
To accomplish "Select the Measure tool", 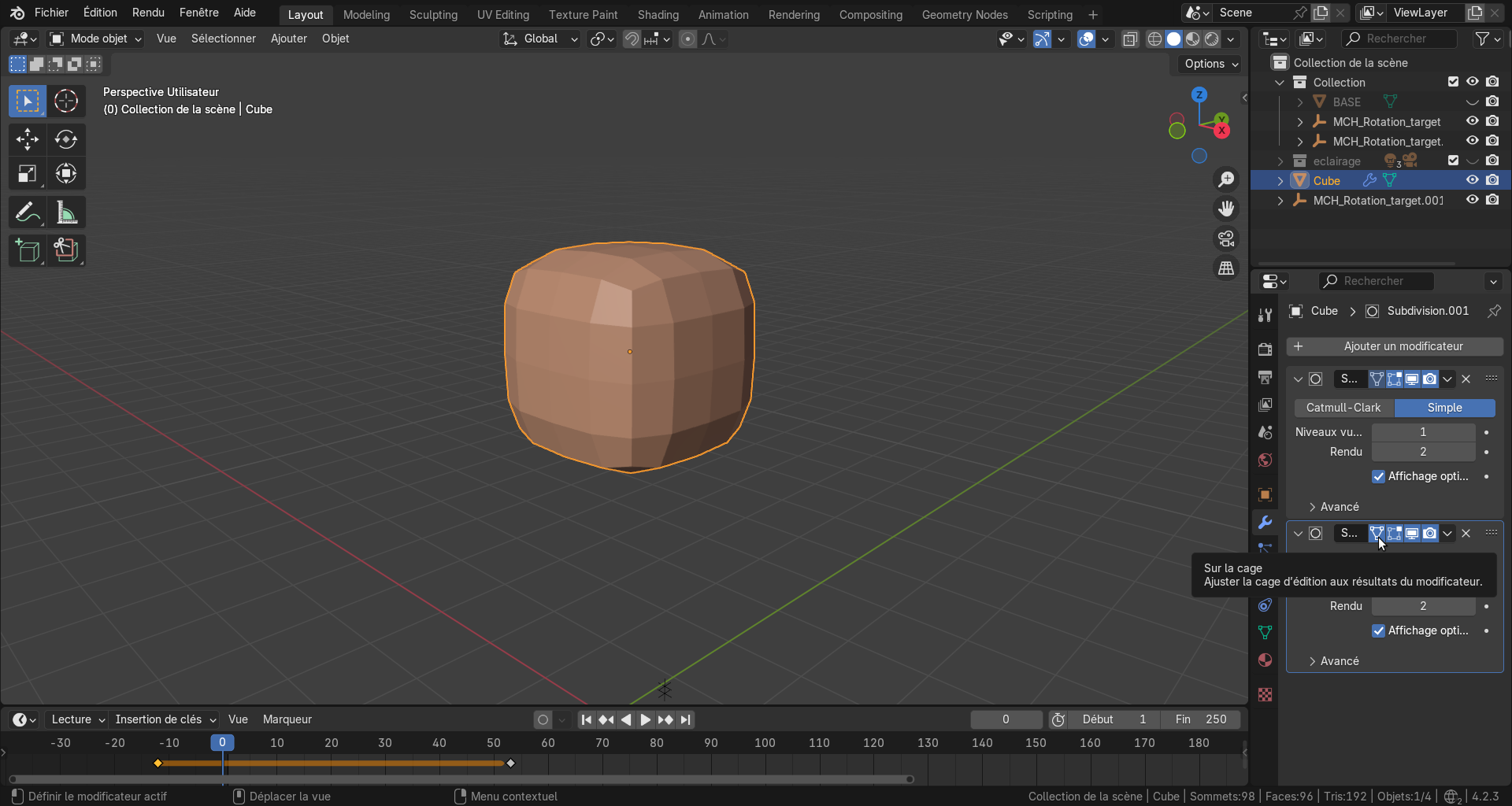I will 66,213.
